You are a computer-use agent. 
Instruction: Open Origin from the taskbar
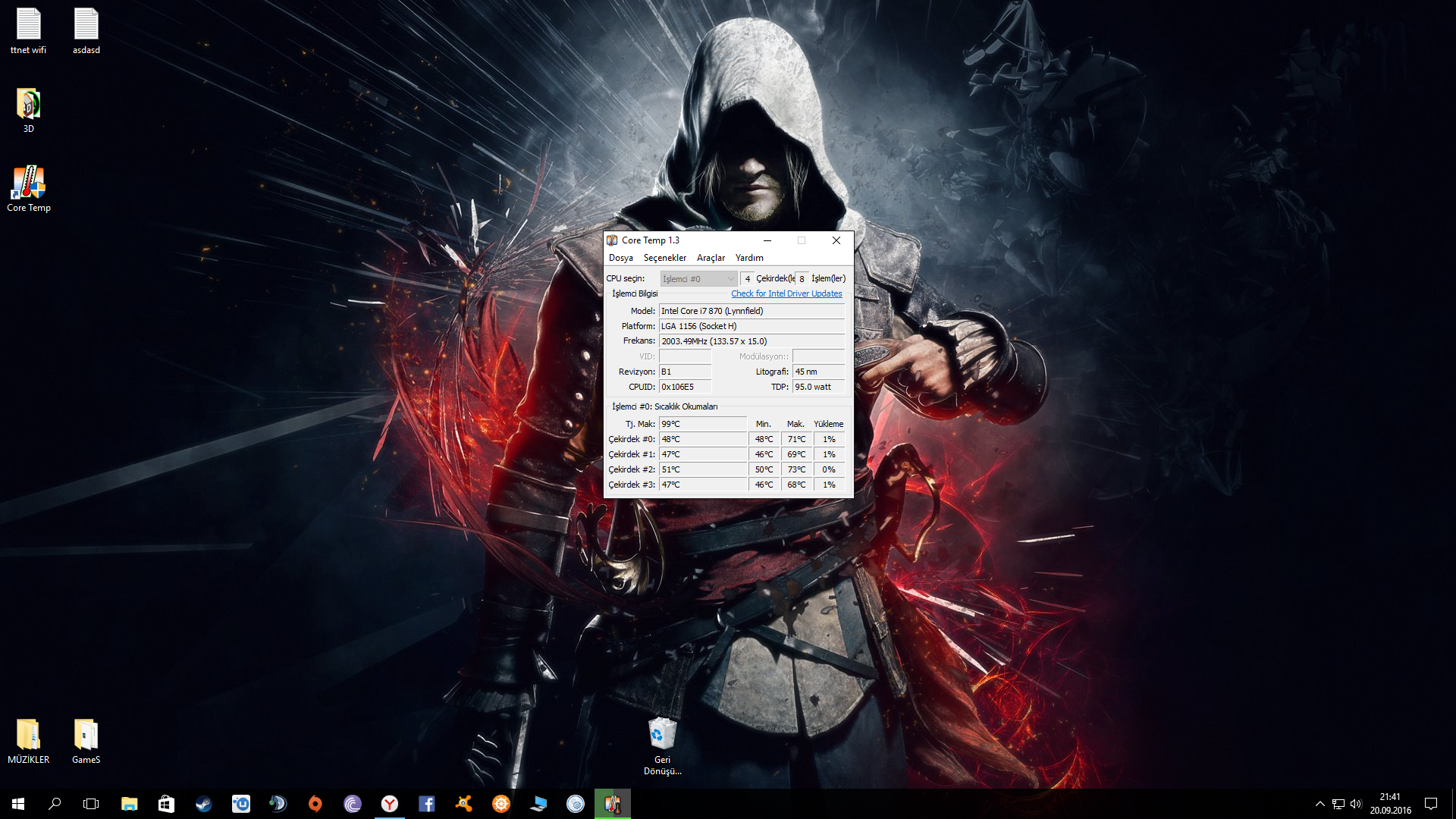click(x=315, y=804)
